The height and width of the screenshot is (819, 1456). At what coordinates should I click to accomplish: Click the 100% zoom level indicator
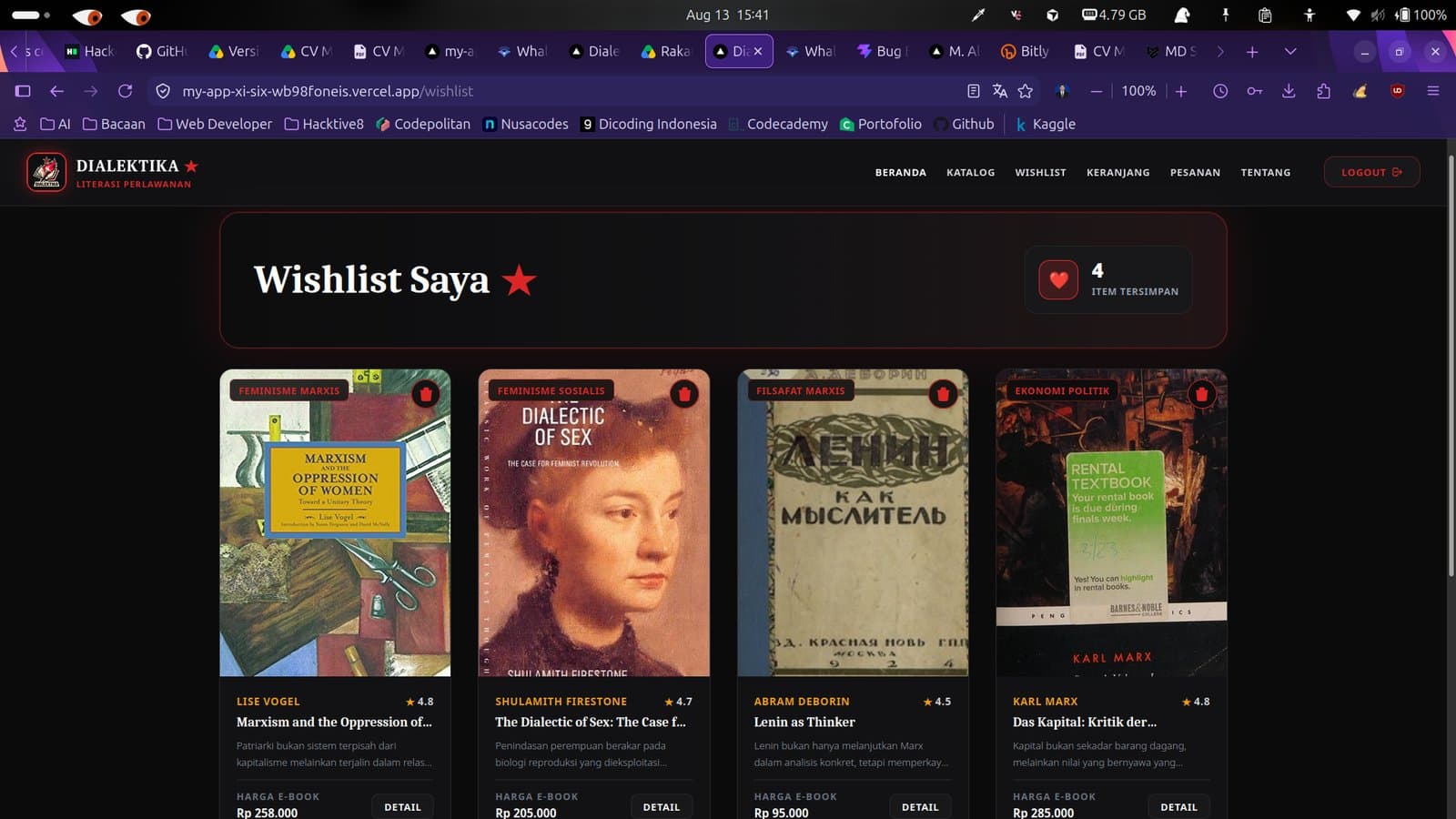(1138, 91)
